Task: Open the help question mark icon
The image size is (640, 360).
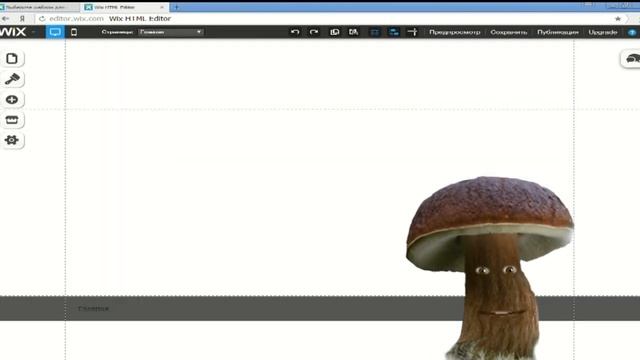Action: click(632, 32)
